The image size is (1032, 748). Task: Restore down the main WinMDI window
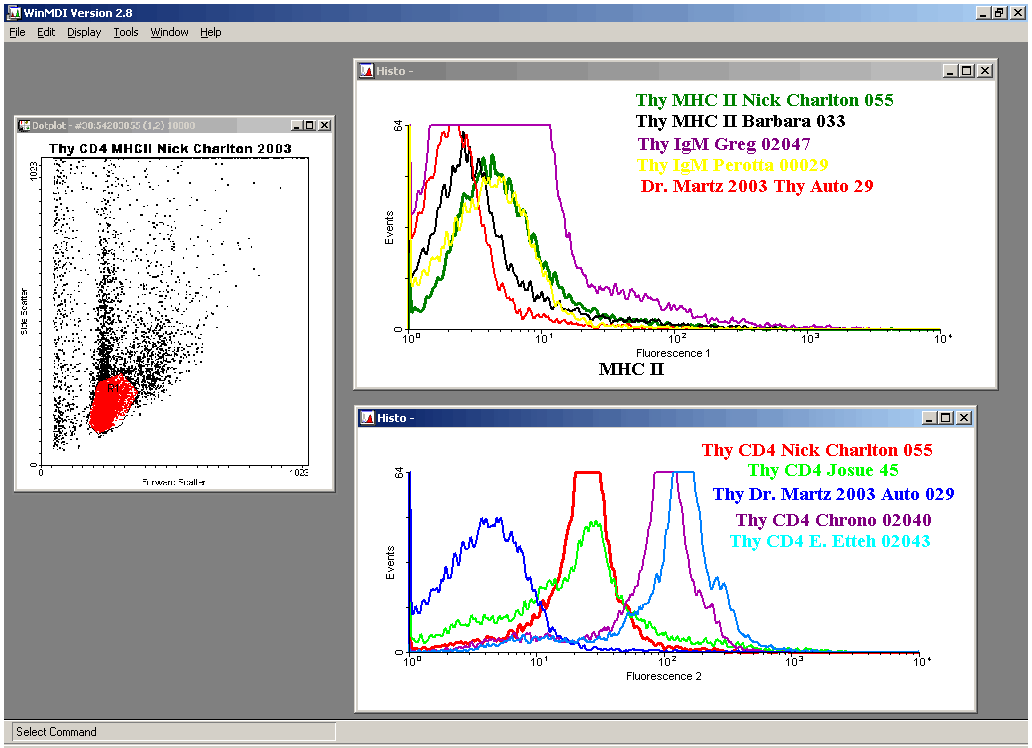pos(999,12)
